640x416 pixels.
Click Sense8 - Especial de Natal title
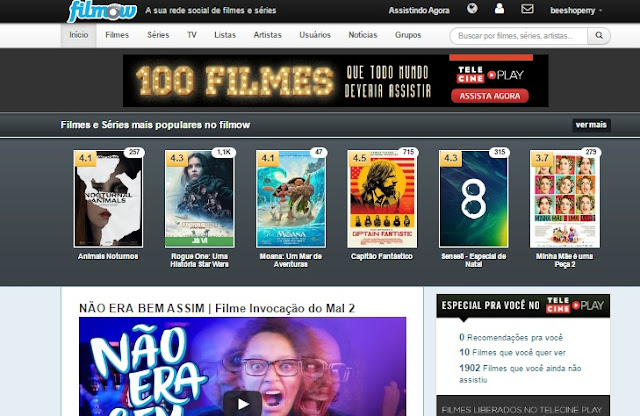473,260
